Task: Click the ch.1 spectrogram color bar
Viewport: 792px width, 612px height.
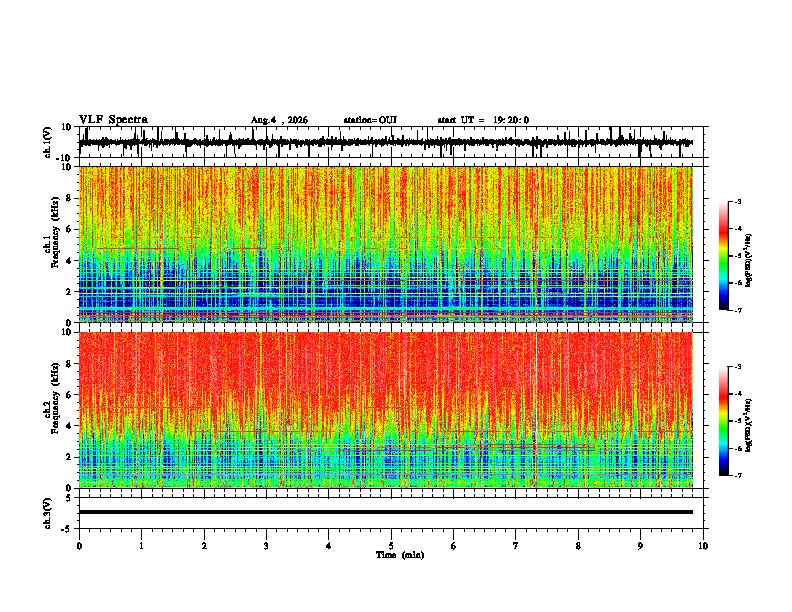Action: pyautogui.click(x=724, y=256)
